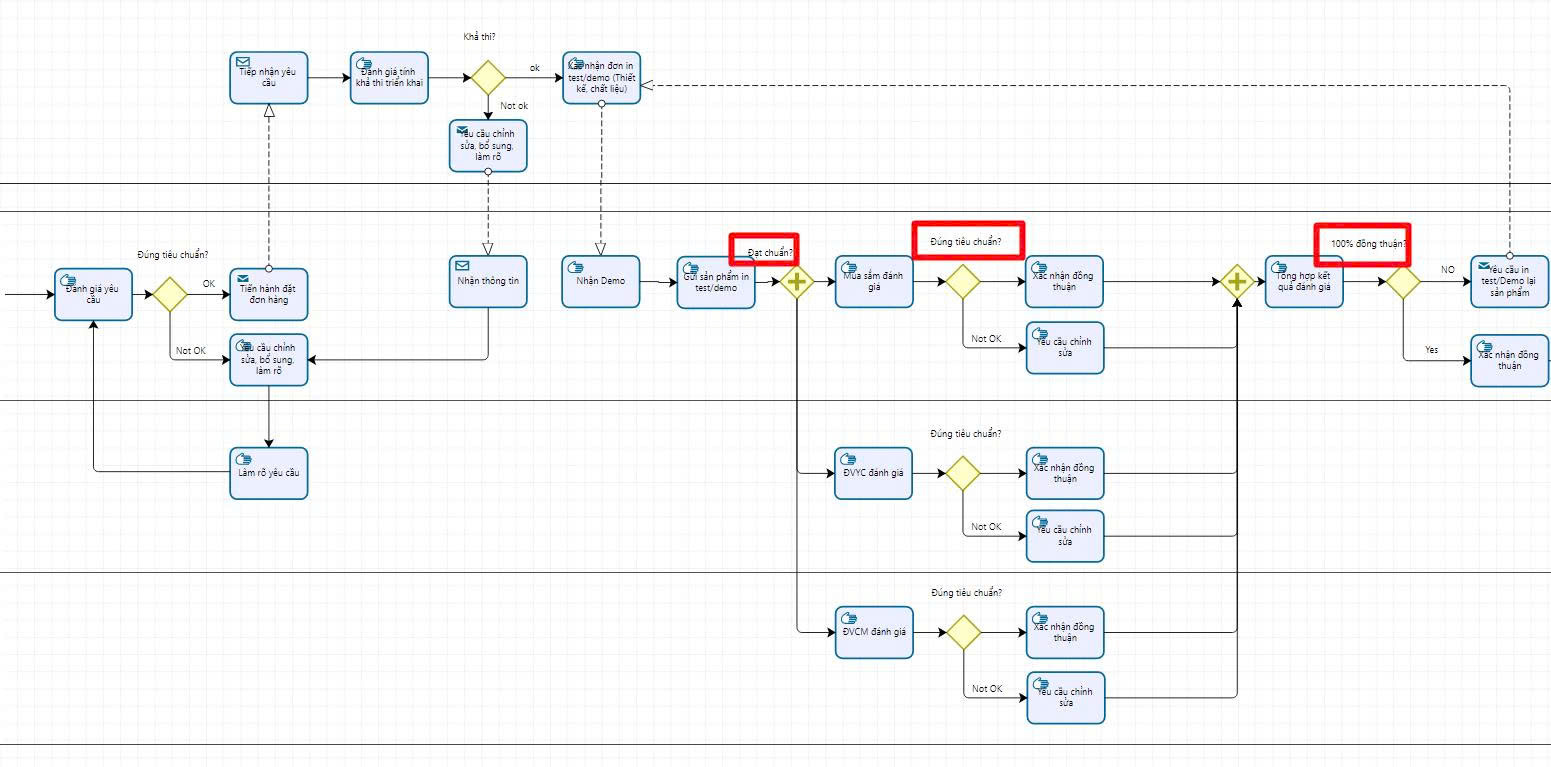Select the Đánh giá tính khả thi triển khai task

389,78
